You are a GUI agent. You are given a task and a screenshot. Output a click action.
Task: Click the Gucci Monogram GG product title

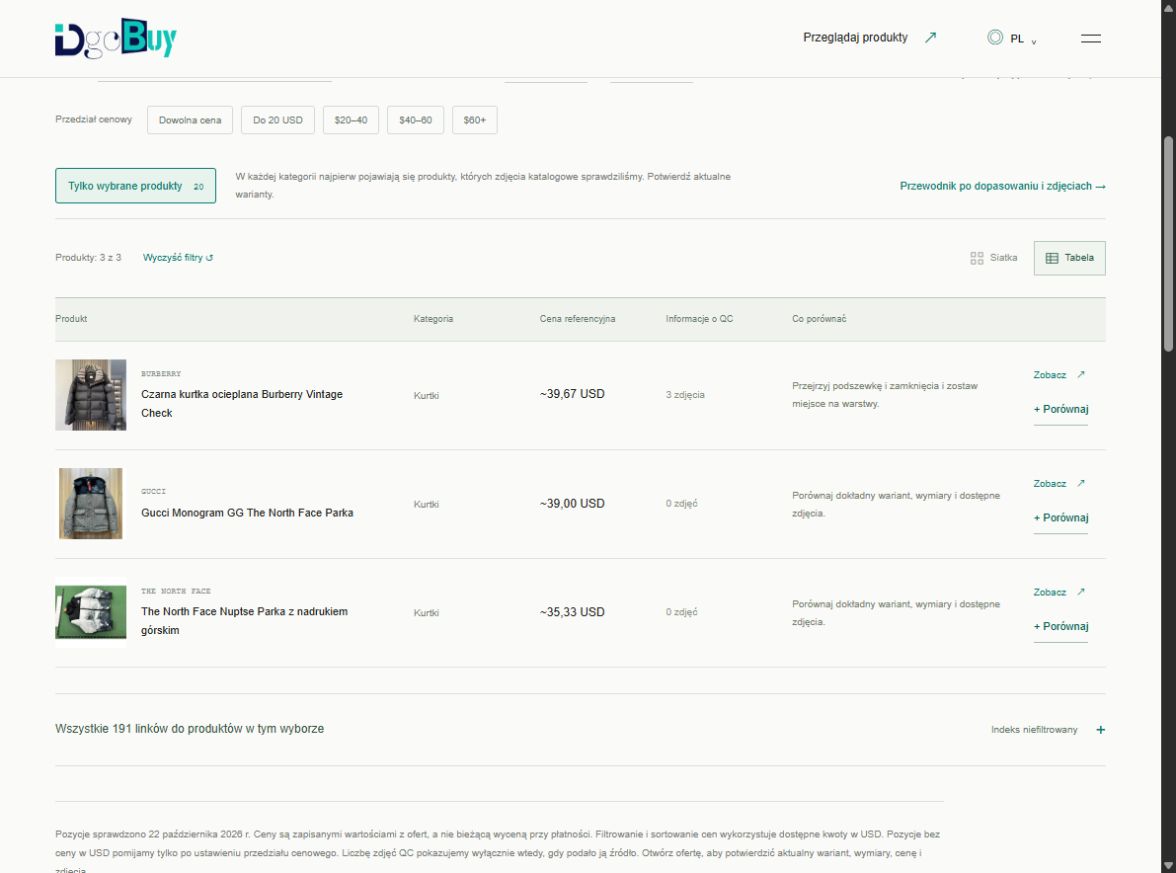(247, 513)
